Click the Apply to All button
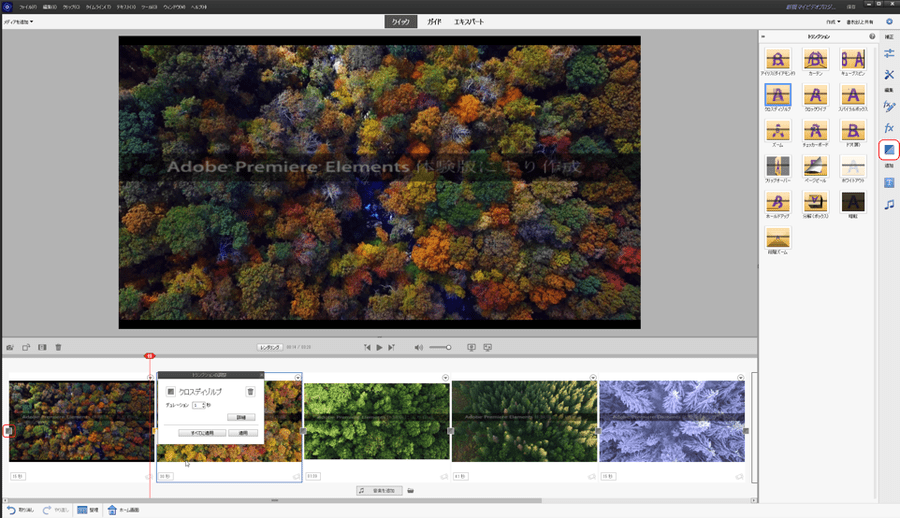 pyautogui.click(x=202, y=433)
